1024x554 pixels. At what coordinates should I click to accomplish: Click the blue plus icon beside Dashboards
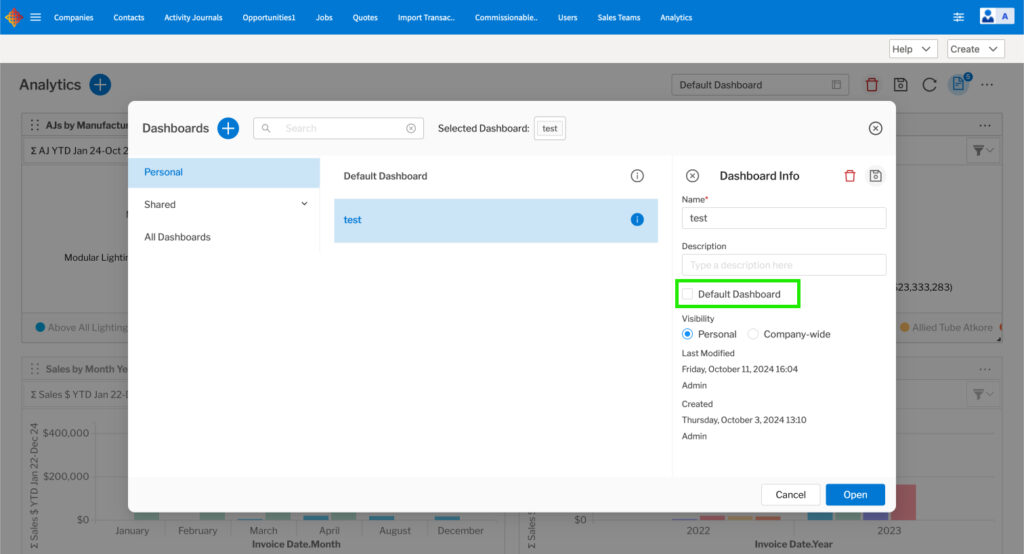[x=228, y=128]
